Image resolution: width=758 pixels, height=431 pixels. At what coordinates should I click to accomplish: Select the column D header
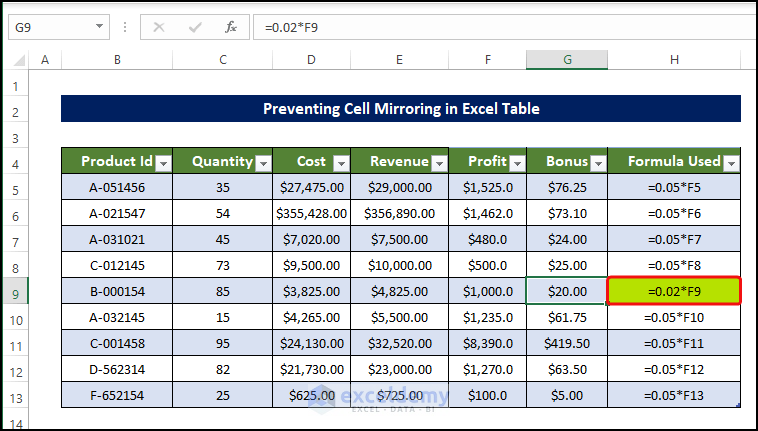click(x=312, y=61)
